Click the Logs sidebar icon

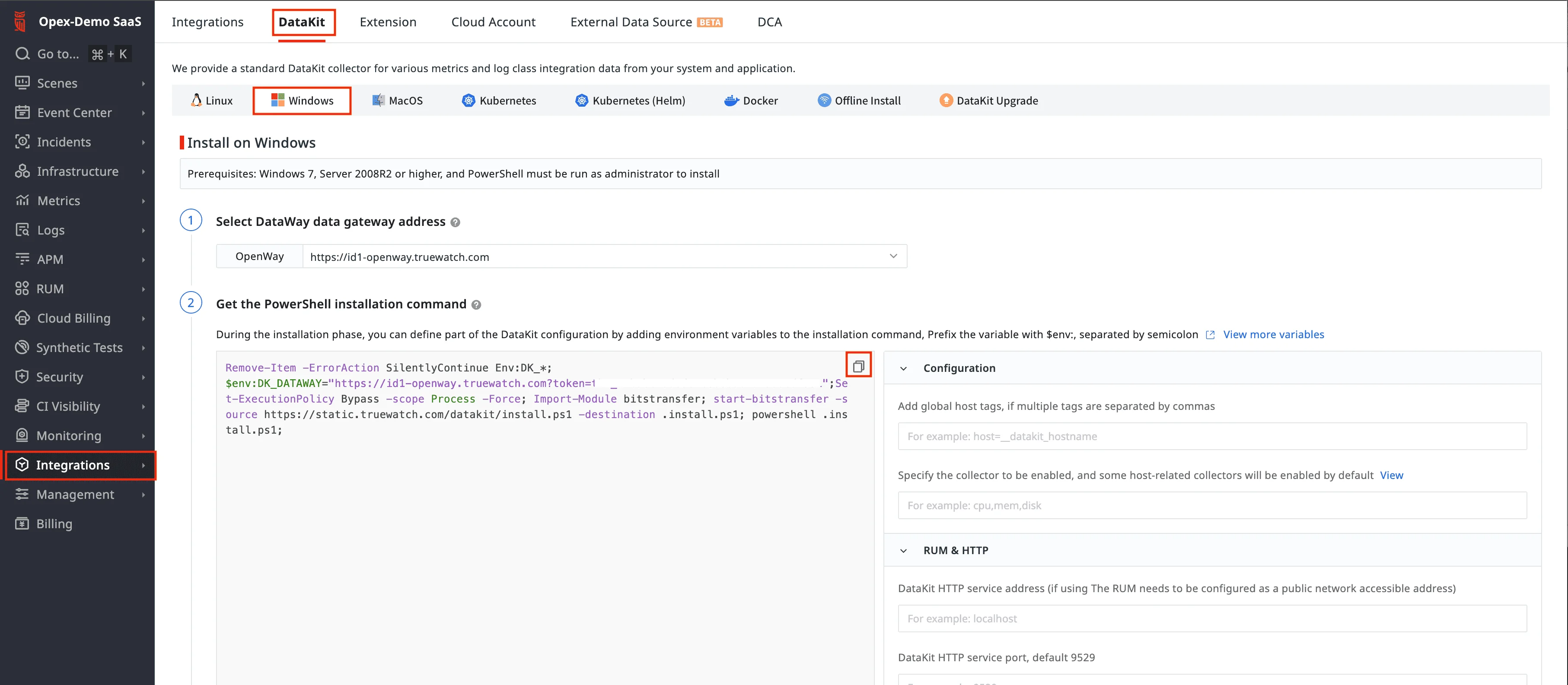point(22,230)
